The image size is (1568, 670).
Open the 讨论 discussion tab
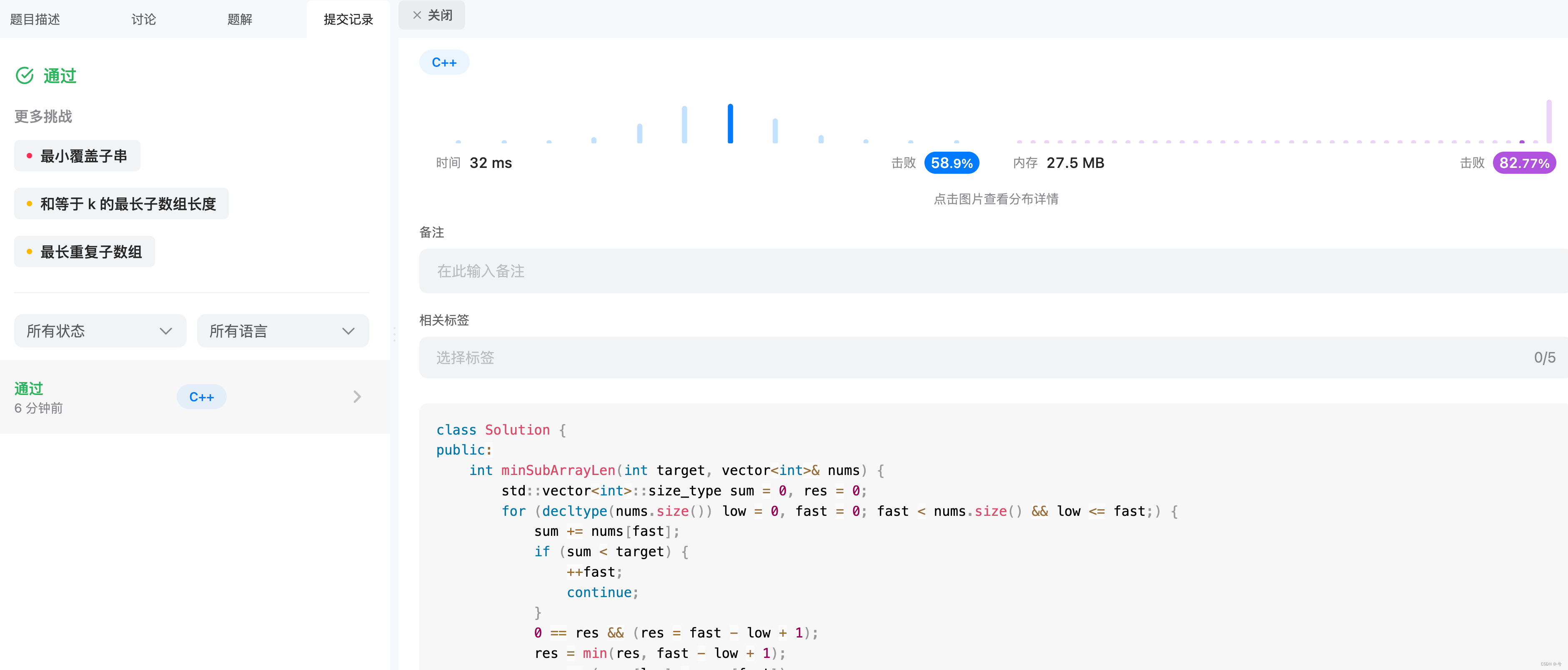144,20
